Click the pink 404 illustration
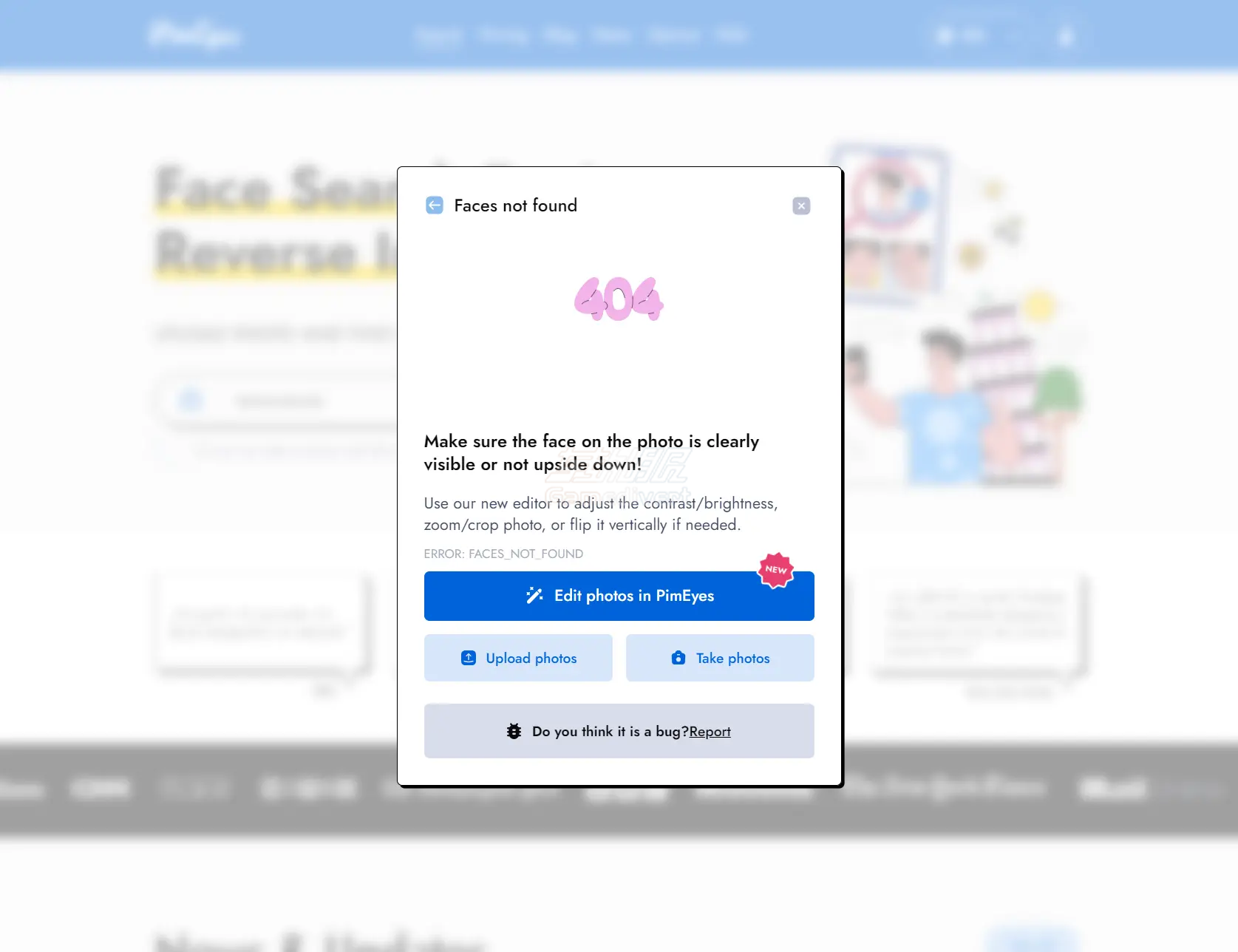 click(x=619, y=299)
